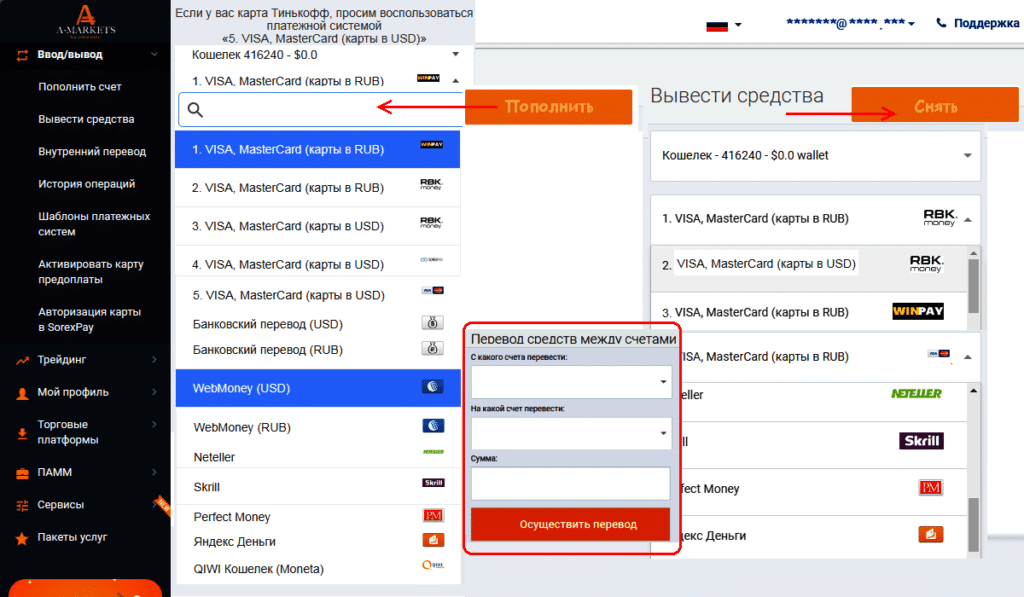Select 4. VISA, MasterCard (карты в USD)
Screen dimensions: 1024x597
click(x=317, y=261)
